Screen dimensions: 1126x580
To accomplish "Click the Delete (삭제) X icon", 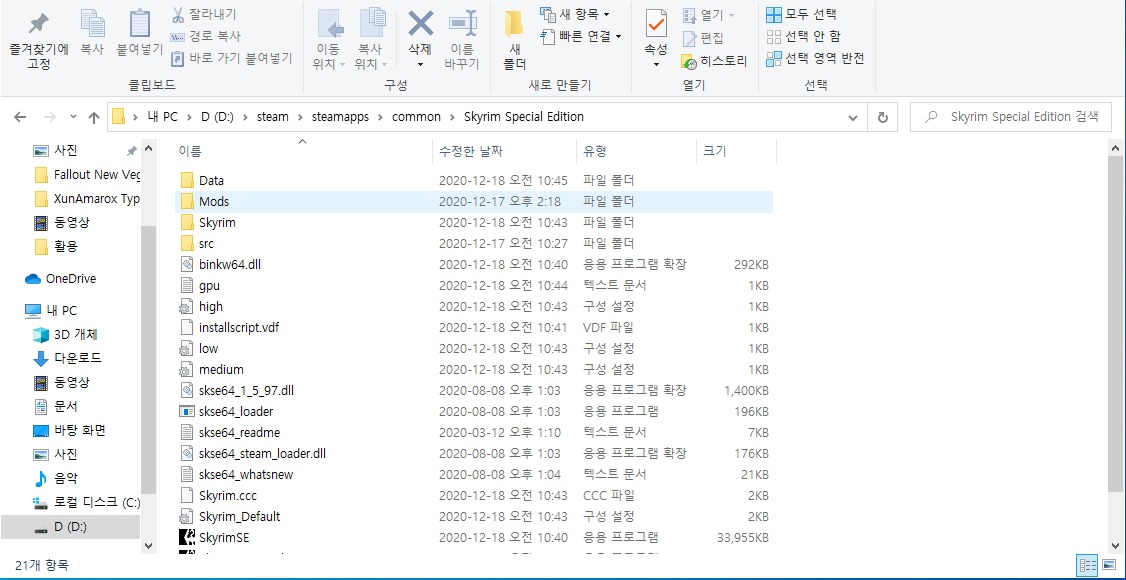I will (420, 24).
